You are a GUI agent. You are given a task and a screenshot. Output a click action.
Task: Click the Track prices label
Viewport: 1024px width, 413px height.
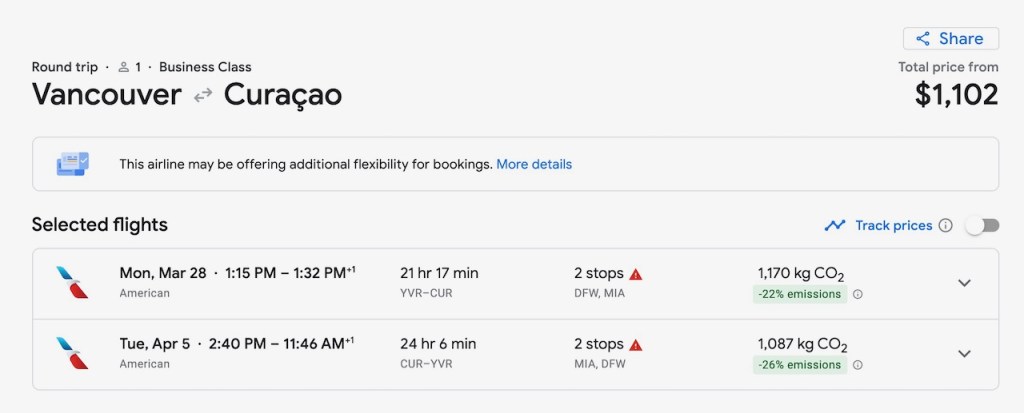pos(893,226)
